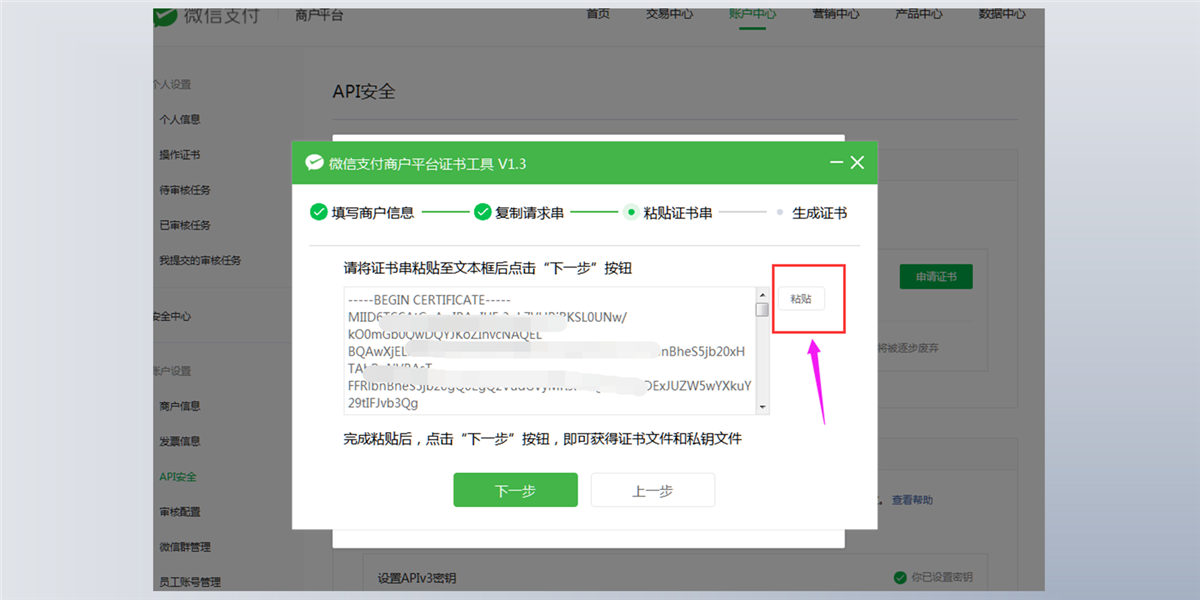Open the 交易中心 tab
The image size is (1200, 600).
coord(669,14)
